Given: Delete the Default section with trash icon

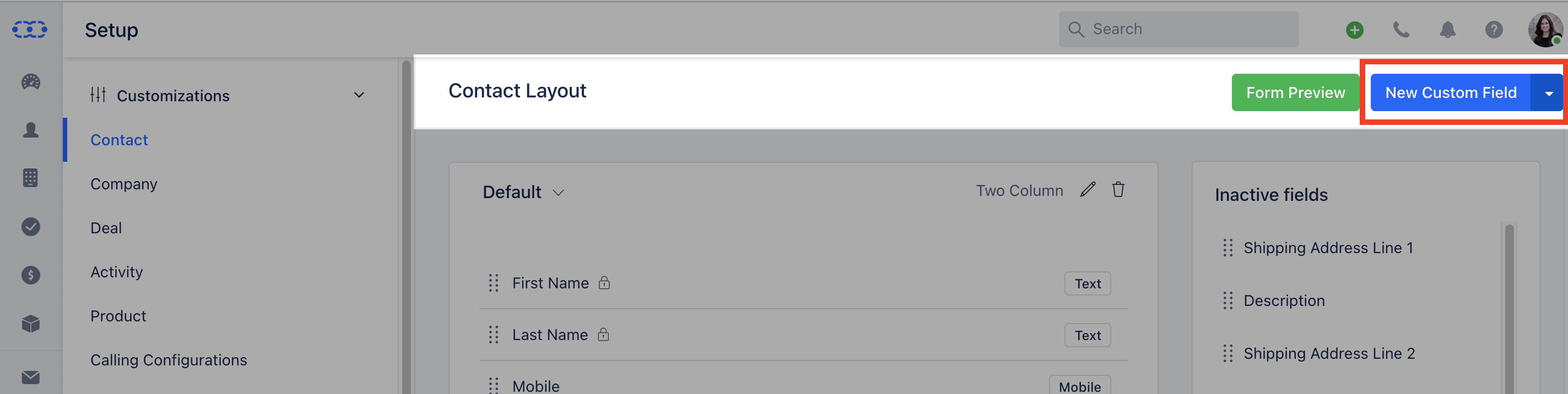Looking at the screenshot, I should (x=1118, y=190).
